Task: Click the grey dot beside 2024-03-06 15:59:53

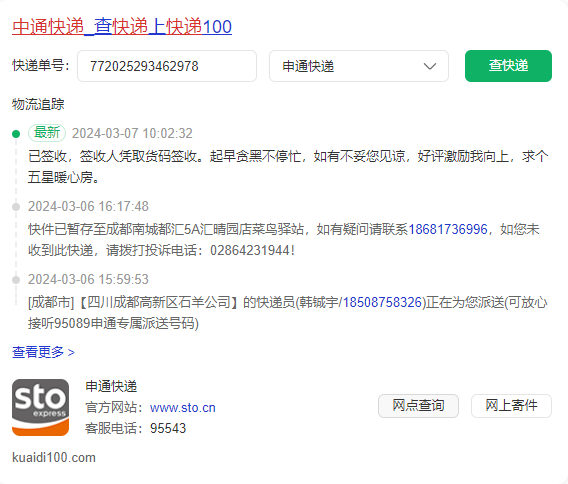Action: (x=16, y=280)
